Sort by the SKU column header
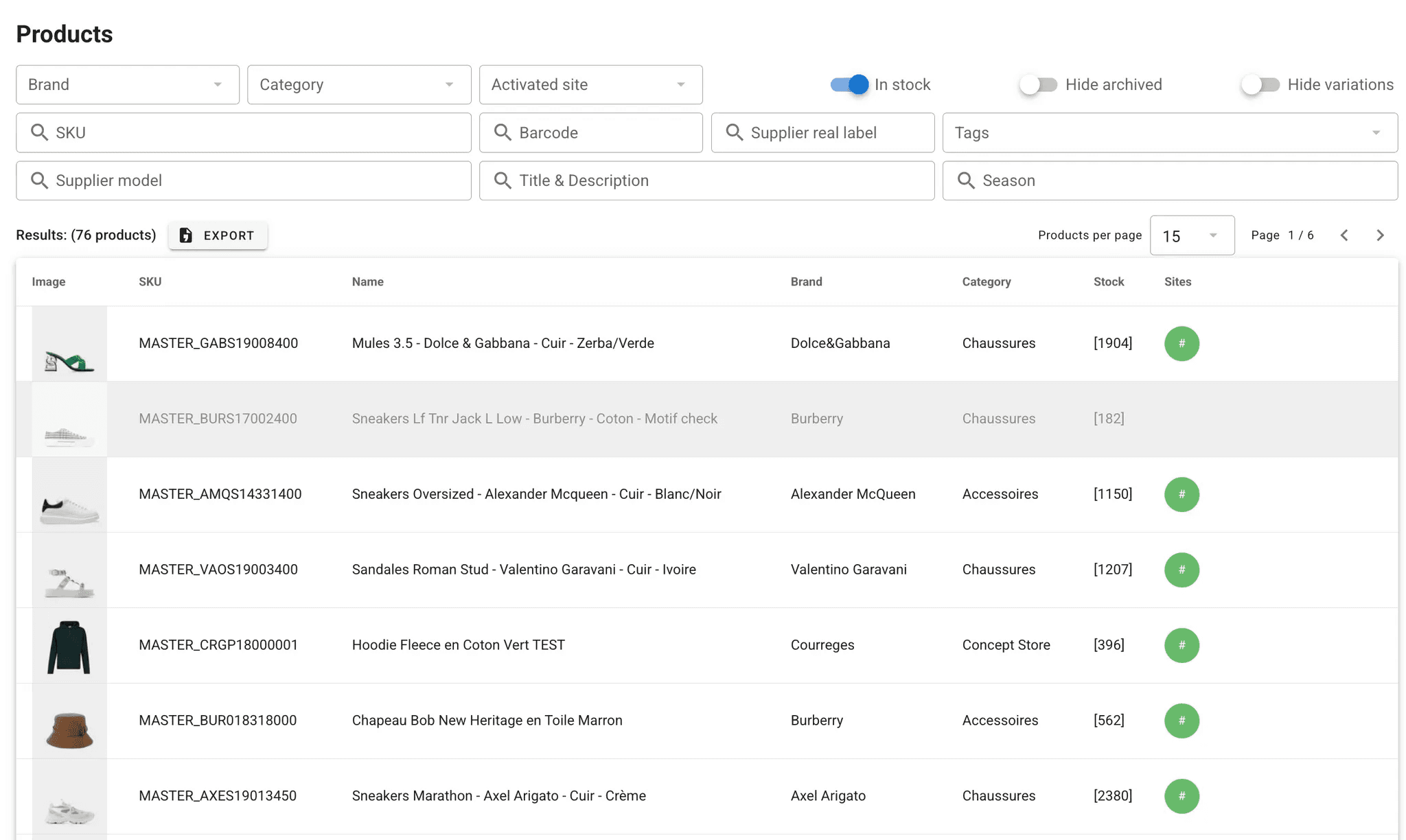 [150, 282]
